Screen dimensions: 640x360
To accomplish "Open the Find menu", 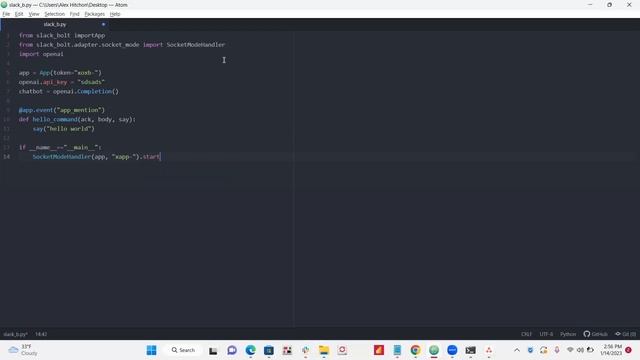I will (x=74, y=14).
